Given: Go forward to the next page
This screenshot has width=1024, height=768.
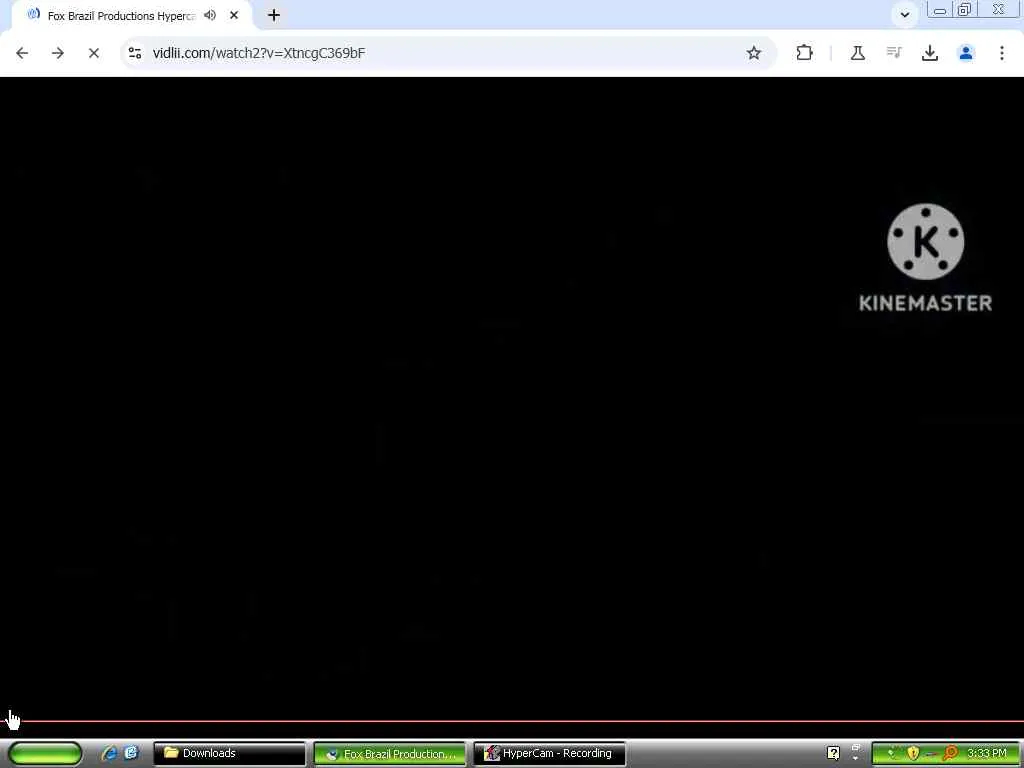Looking at the screenshot, I should [x=58, y=53].
